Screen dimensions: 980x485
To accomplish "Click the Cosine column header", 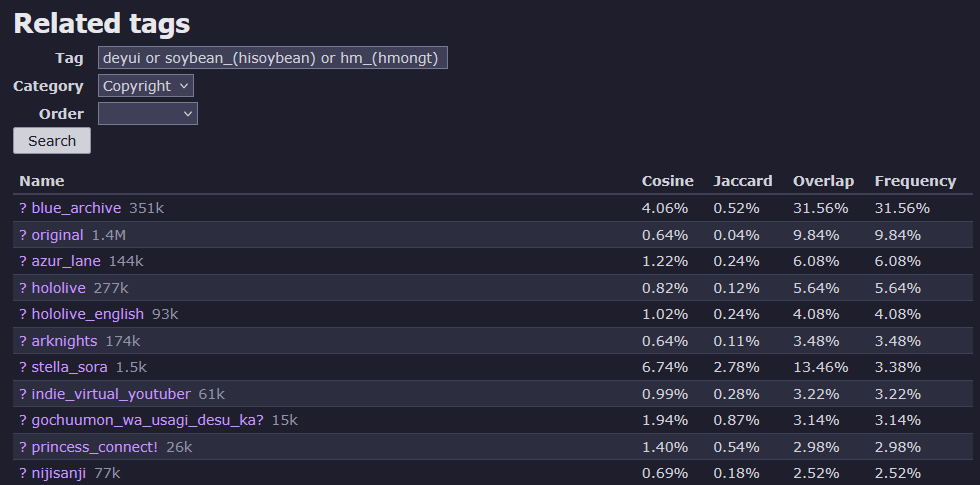I will tap(668, 181).
